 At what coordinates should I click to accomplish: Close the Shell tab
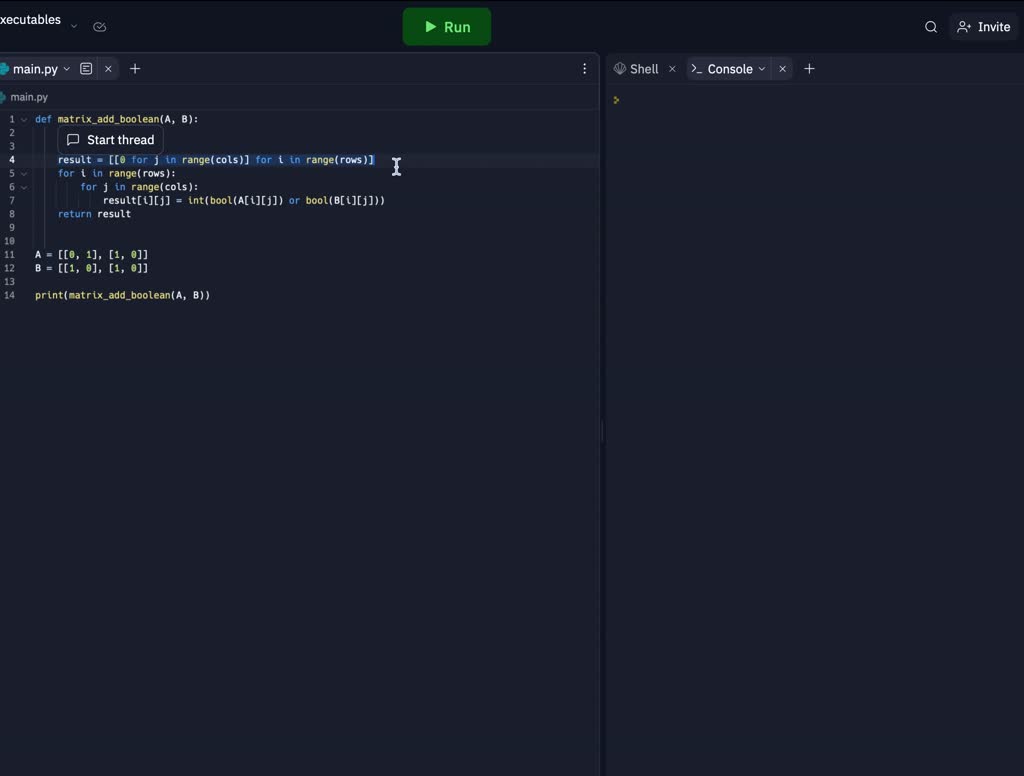(x=672, y=69)
